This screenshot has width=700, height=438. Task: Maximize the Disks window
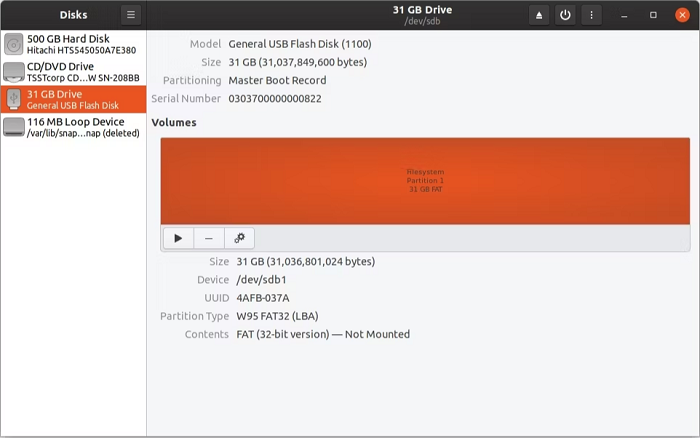653,15
